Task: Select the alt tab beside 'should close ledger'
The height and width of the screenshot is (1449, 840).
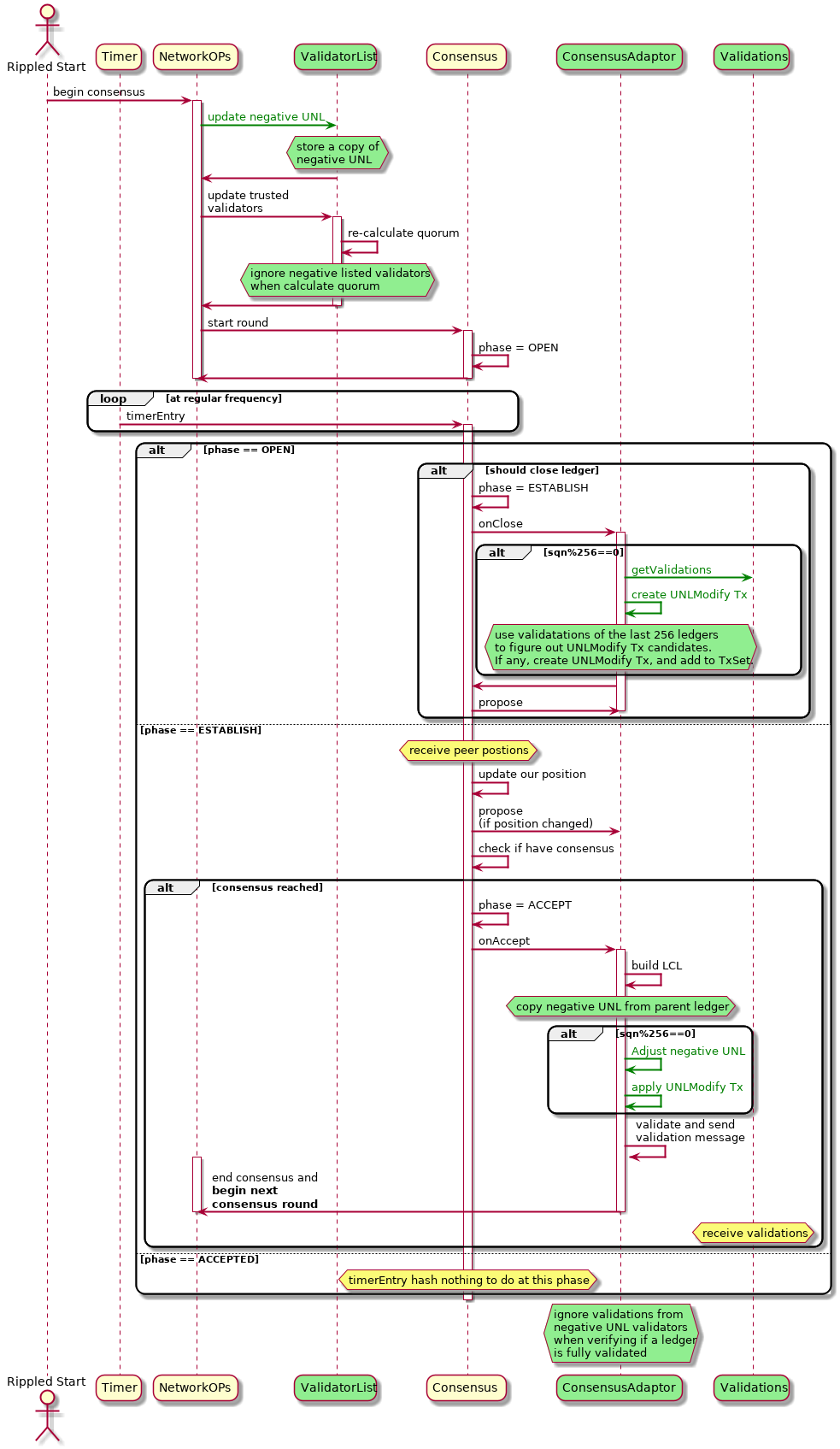Action: pos(440,471)
